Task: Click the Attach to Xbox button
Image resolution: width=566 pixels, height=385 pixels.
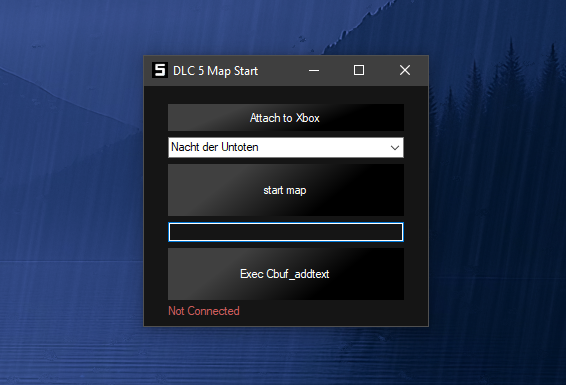Action: [286, 118]
